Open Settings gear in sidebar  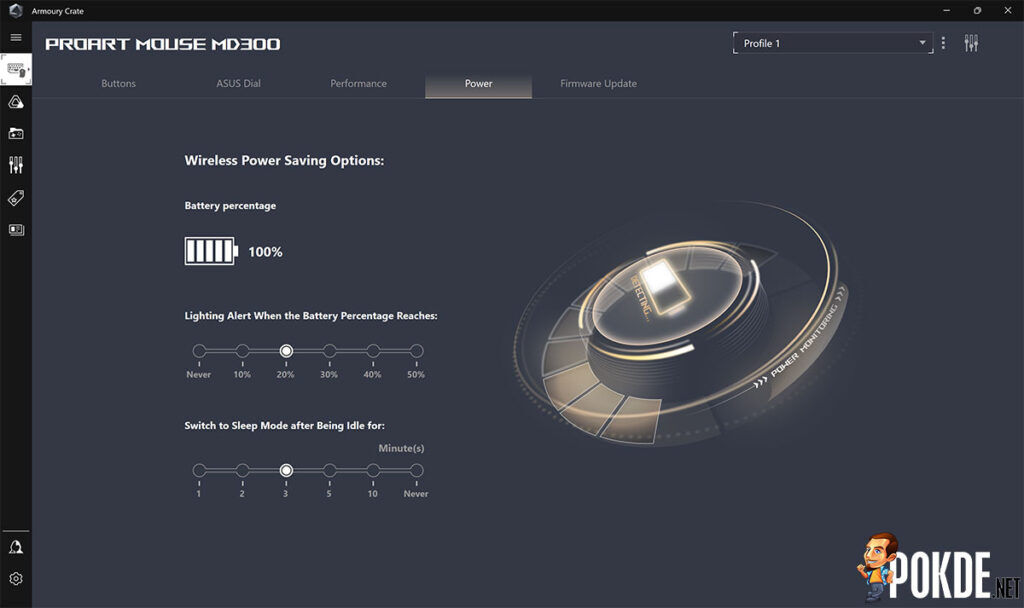(x=16, y=579)
